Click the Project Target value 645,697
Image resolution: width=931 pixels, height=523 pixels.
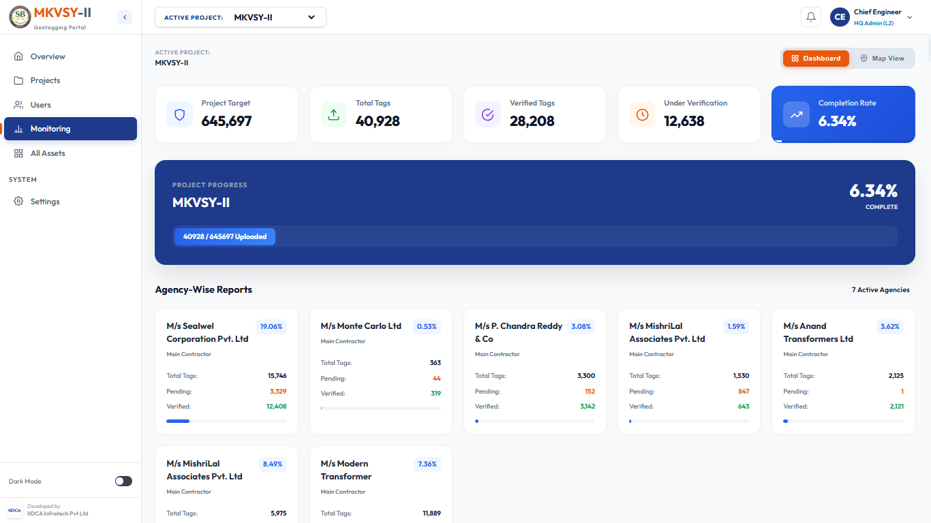point(226,121)
